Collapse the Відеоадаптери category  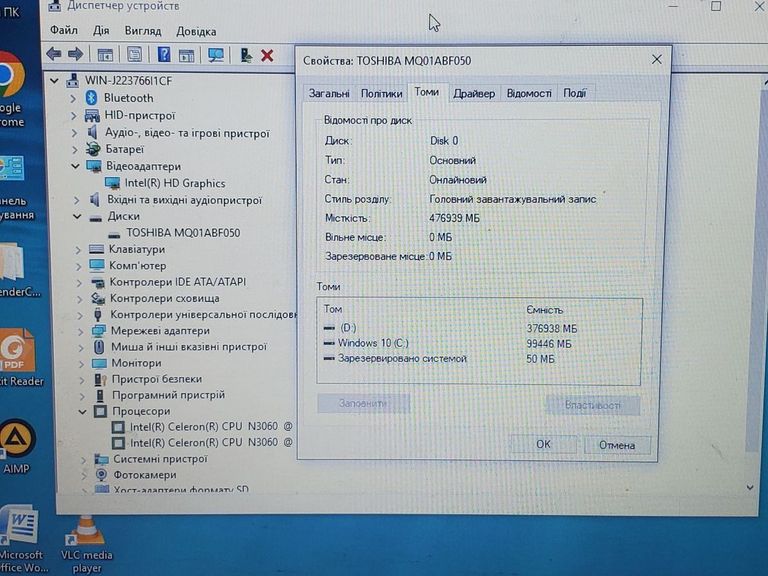click(75, 167)
